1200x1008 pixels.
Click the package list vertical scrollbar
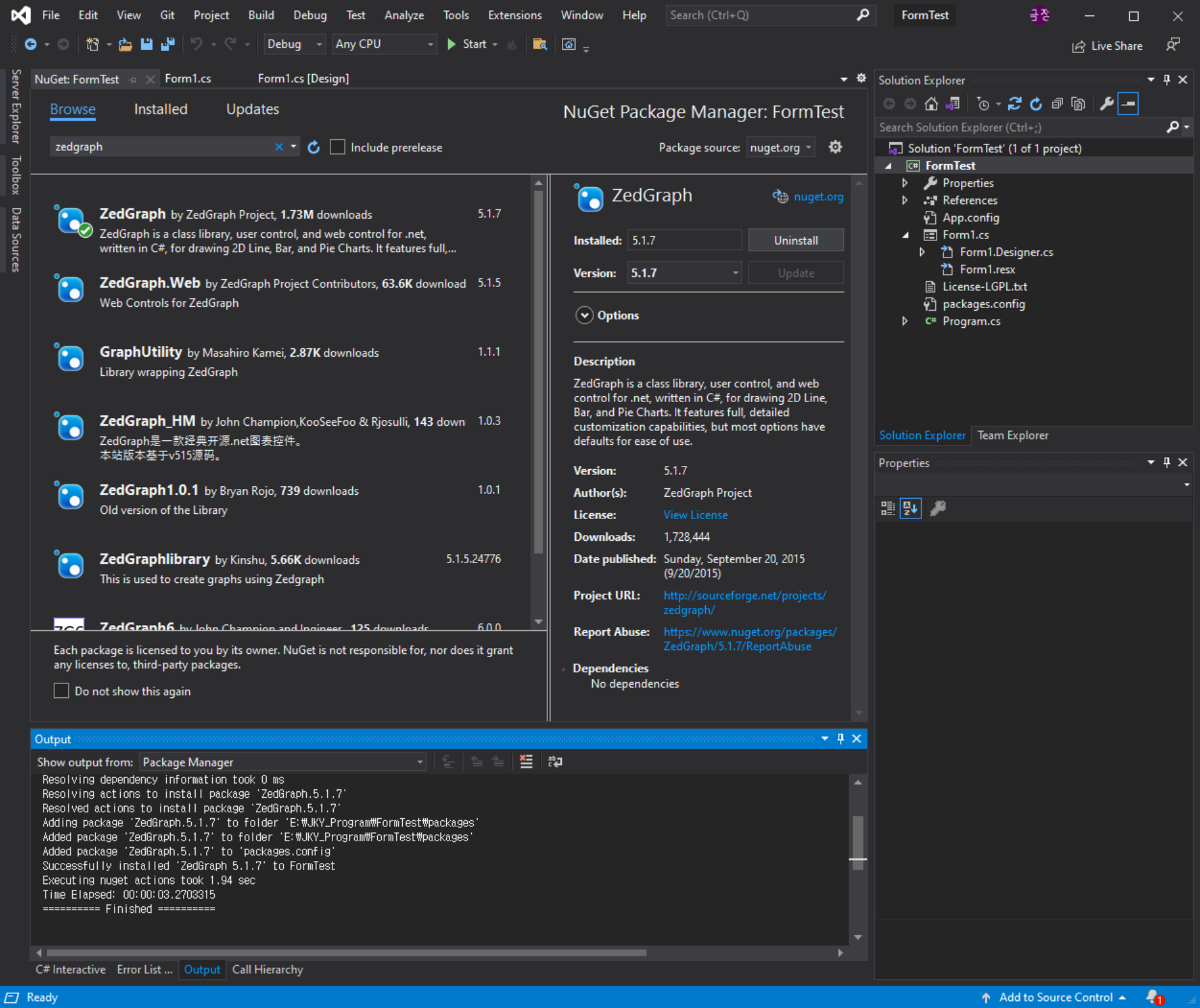(x=538, y=371)
